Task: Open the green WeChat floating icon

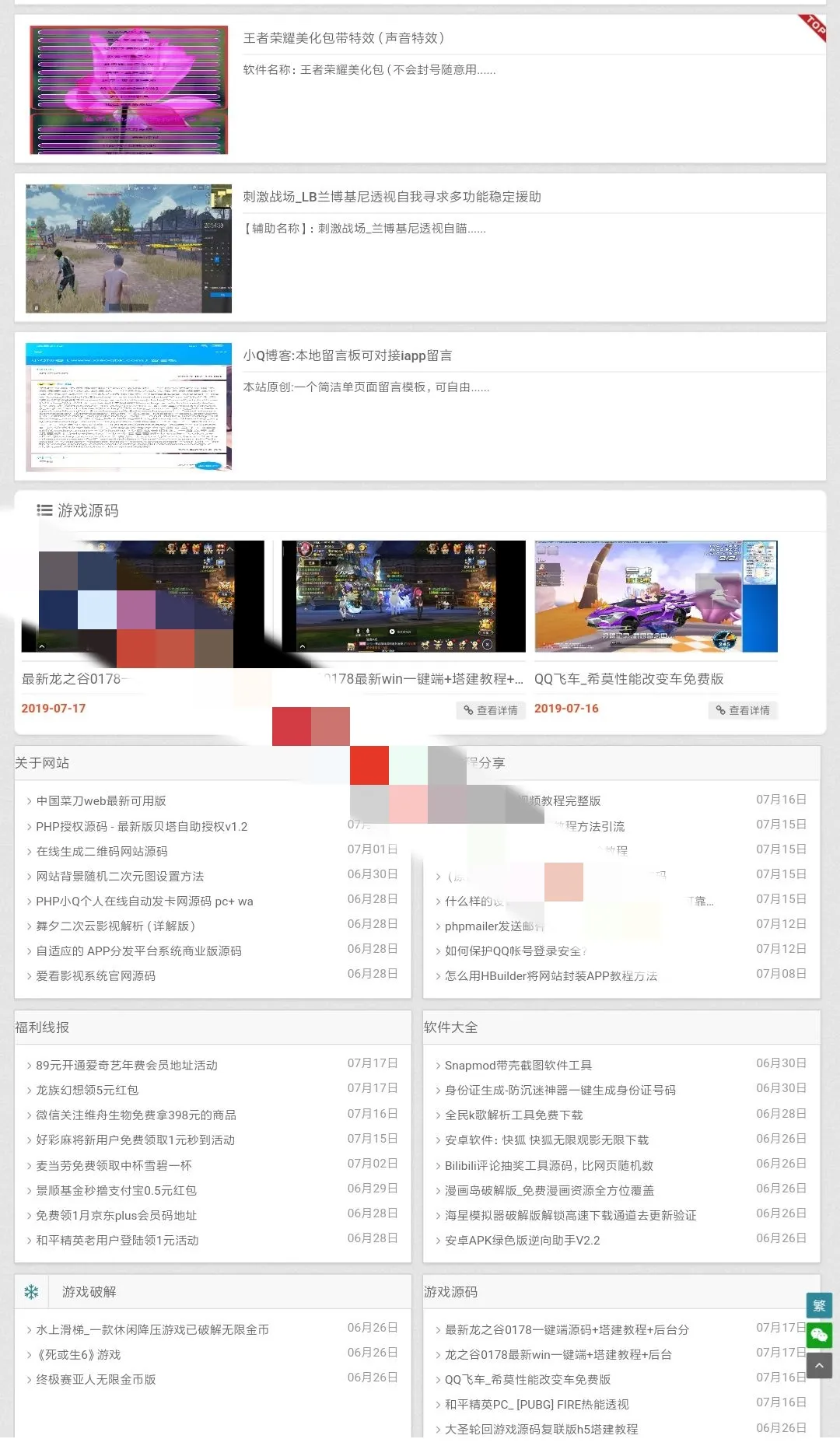Action: [x=819, y=1336]
